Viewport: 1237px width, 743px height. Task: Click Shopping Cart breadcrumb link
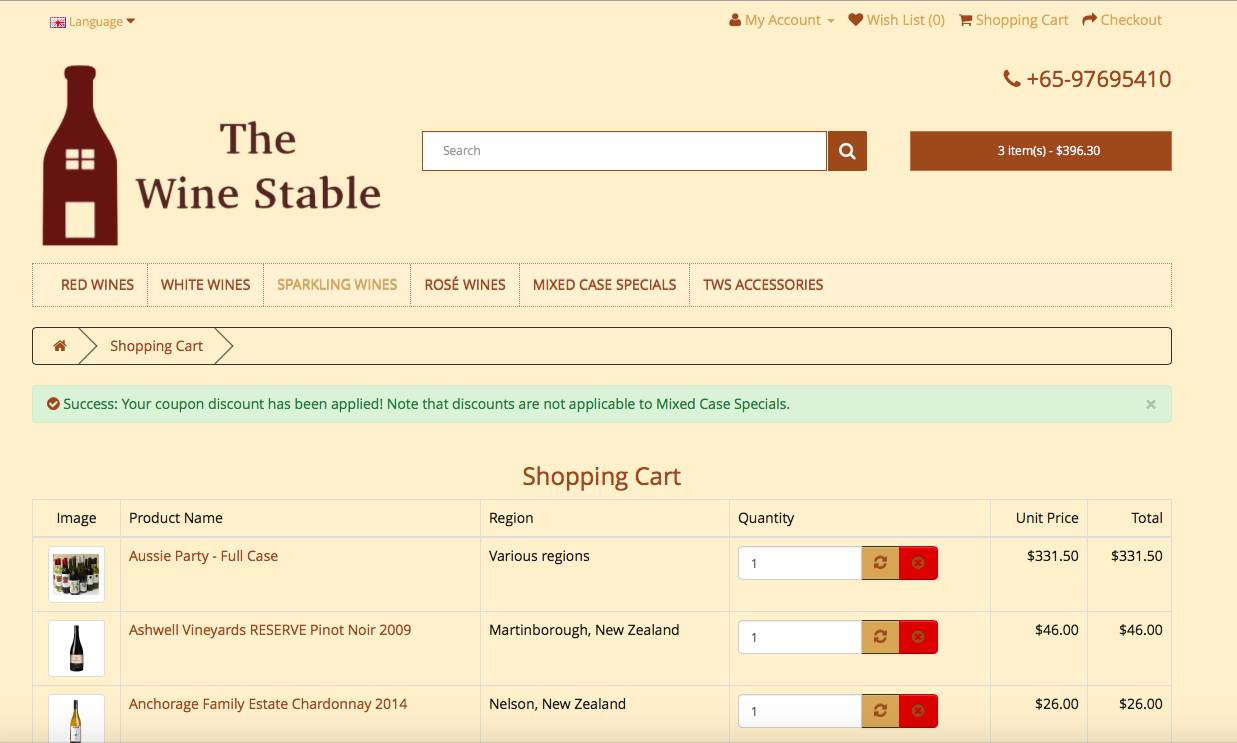[x=156, y=346]
